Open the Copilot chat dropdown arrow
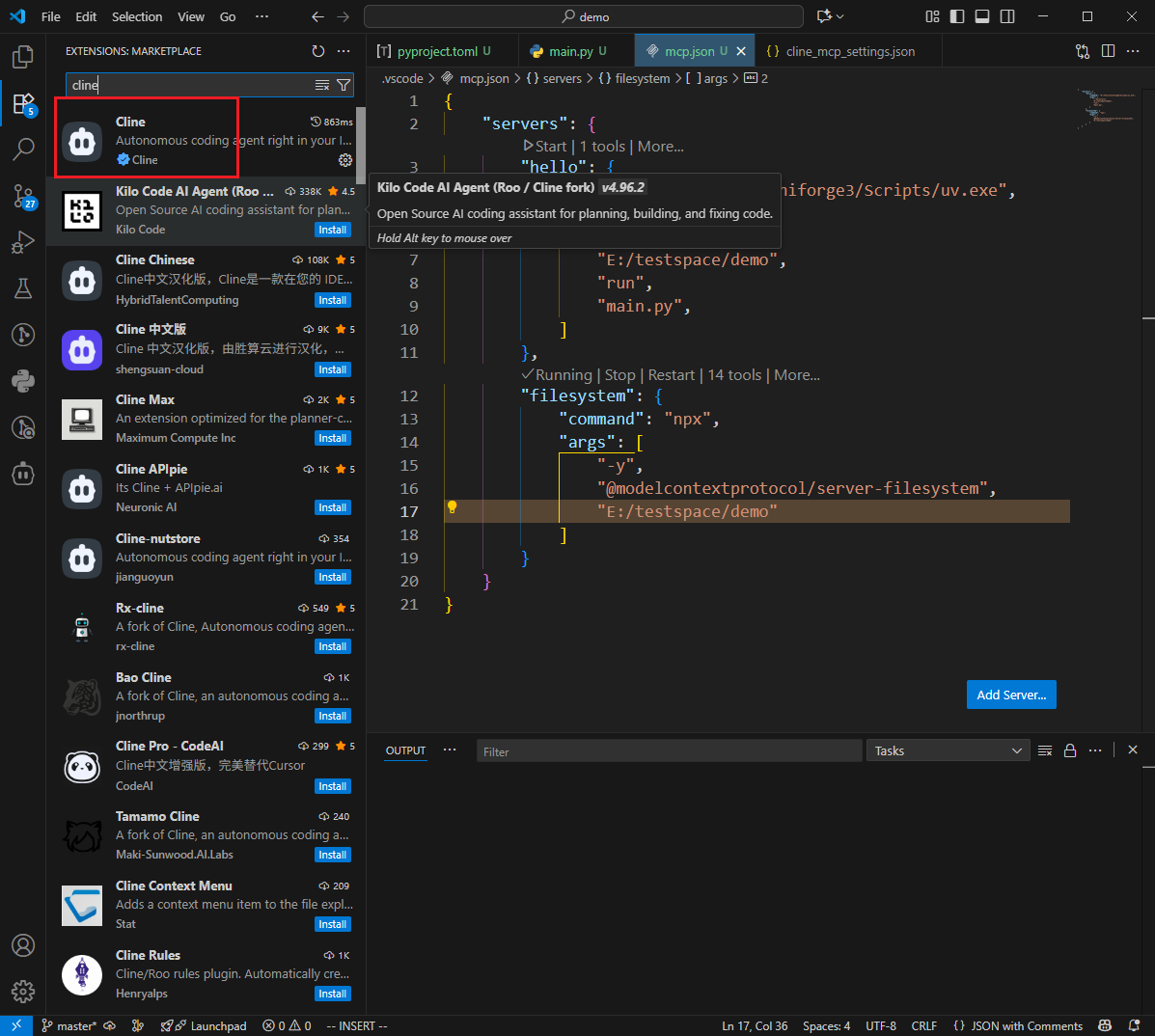 point(840,16)
